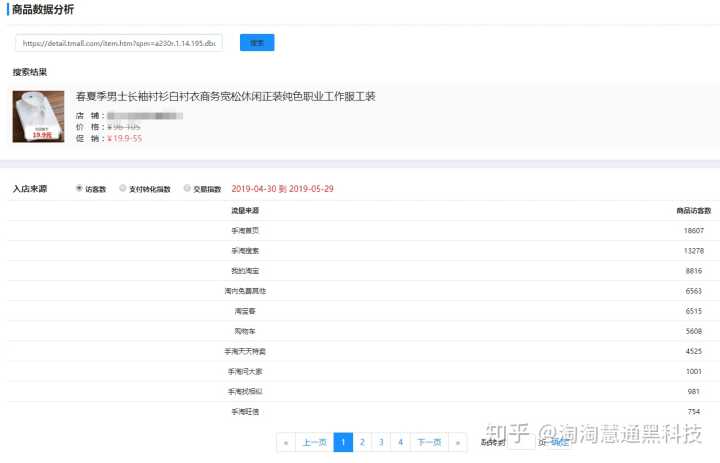Switch to page 3 in pagination
720x463 pixels.
(x=381, y=442)
